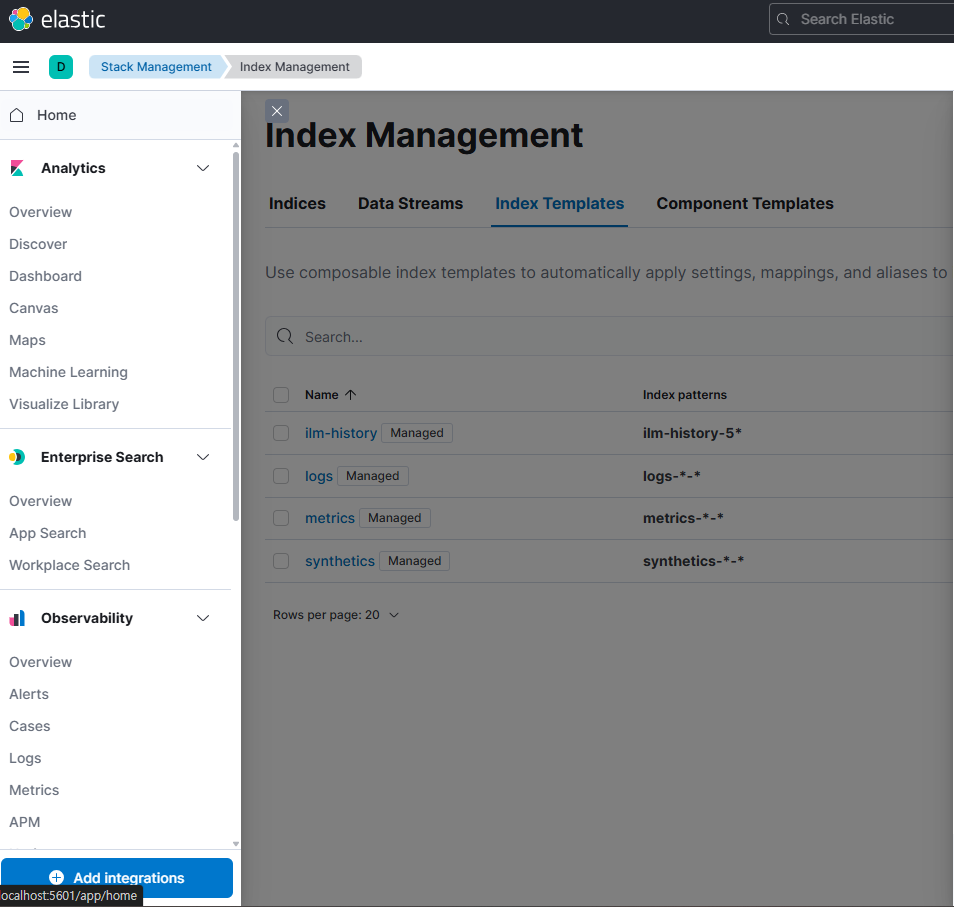Screen dimensions: 954x907
Task: Open the synthetics template
Action: pyautogui.click(x=340, y=561)
